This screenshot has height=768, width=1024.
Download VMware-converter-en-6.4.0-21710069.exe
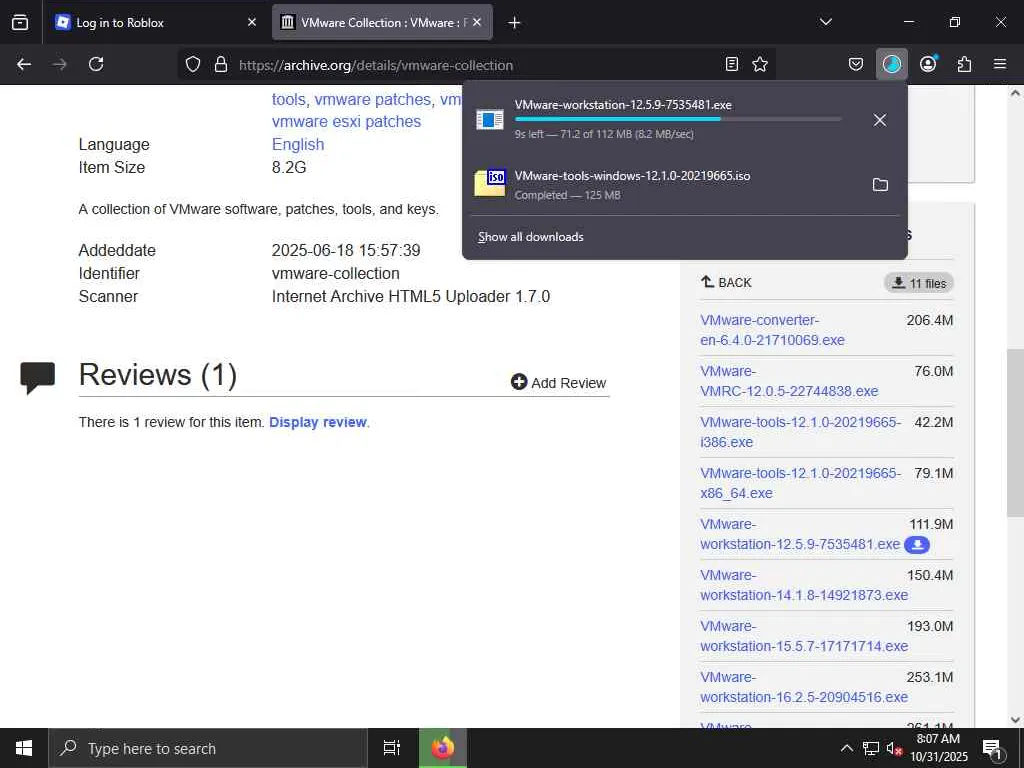(773, 330)
